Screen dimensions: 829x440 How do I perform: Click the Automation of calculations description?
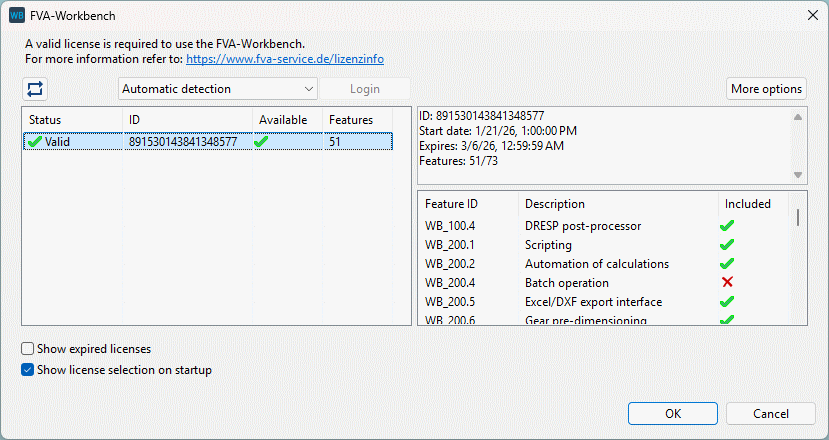click(x=596, y=264)
